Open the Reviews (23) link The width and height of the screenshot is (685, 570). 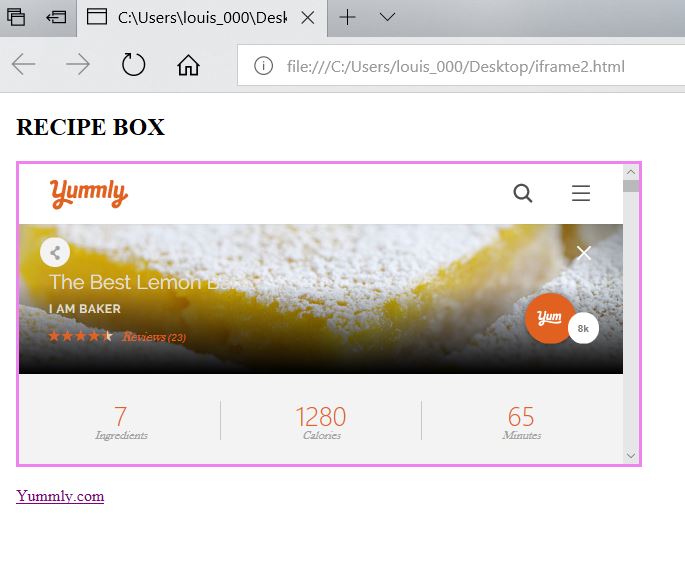[154, 337]
